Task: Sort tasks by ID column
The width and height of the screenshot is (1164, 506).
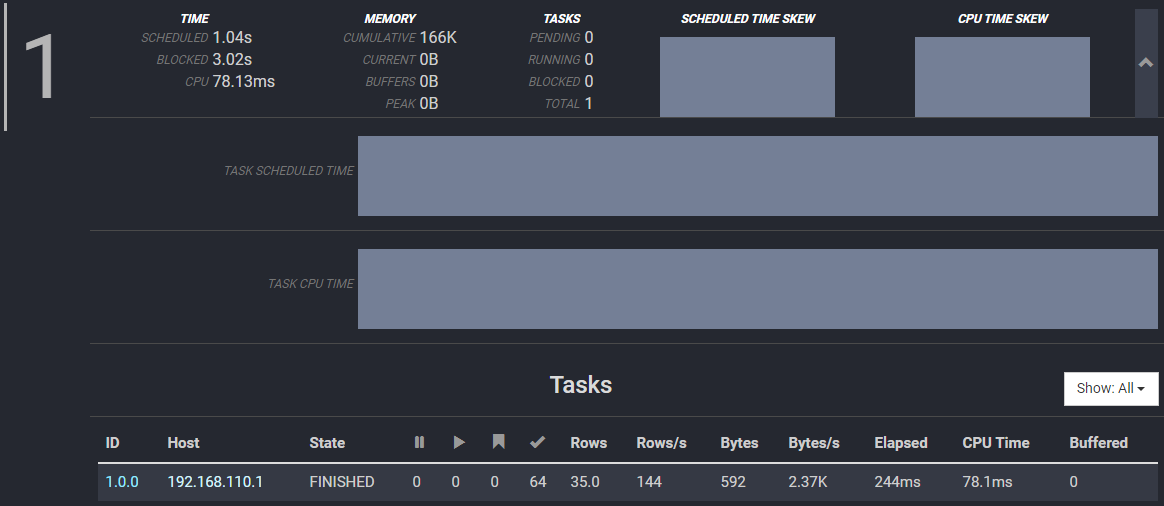Action: pyautogui.click(x=113, y=443)
